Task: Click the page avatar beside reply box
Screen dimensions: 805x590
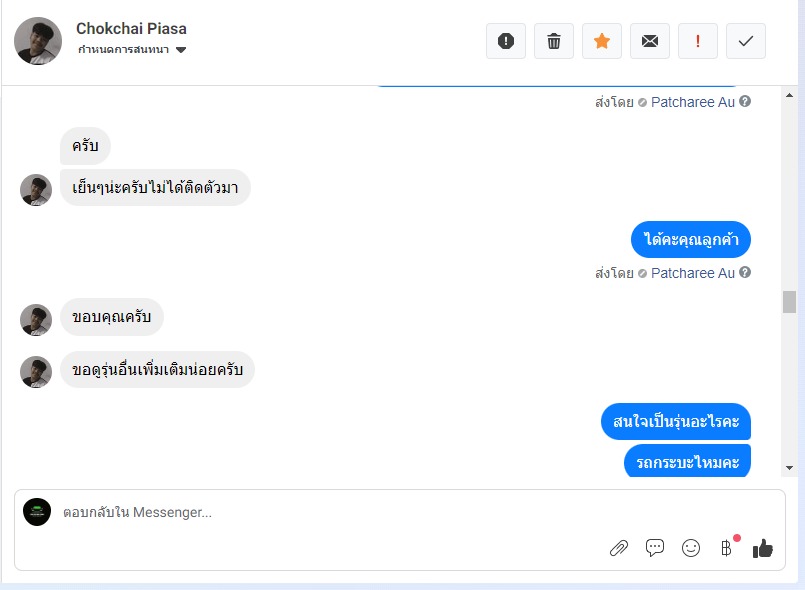Action: [37, 512]
